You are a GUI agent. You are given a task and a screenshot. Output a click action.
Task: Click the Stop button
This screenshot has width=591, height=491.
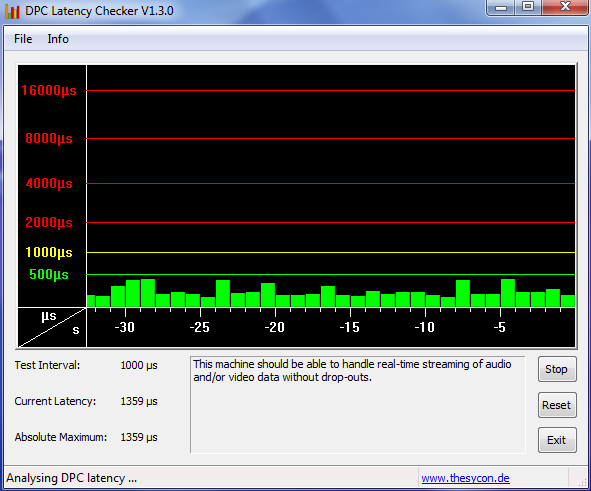(557, 369)
